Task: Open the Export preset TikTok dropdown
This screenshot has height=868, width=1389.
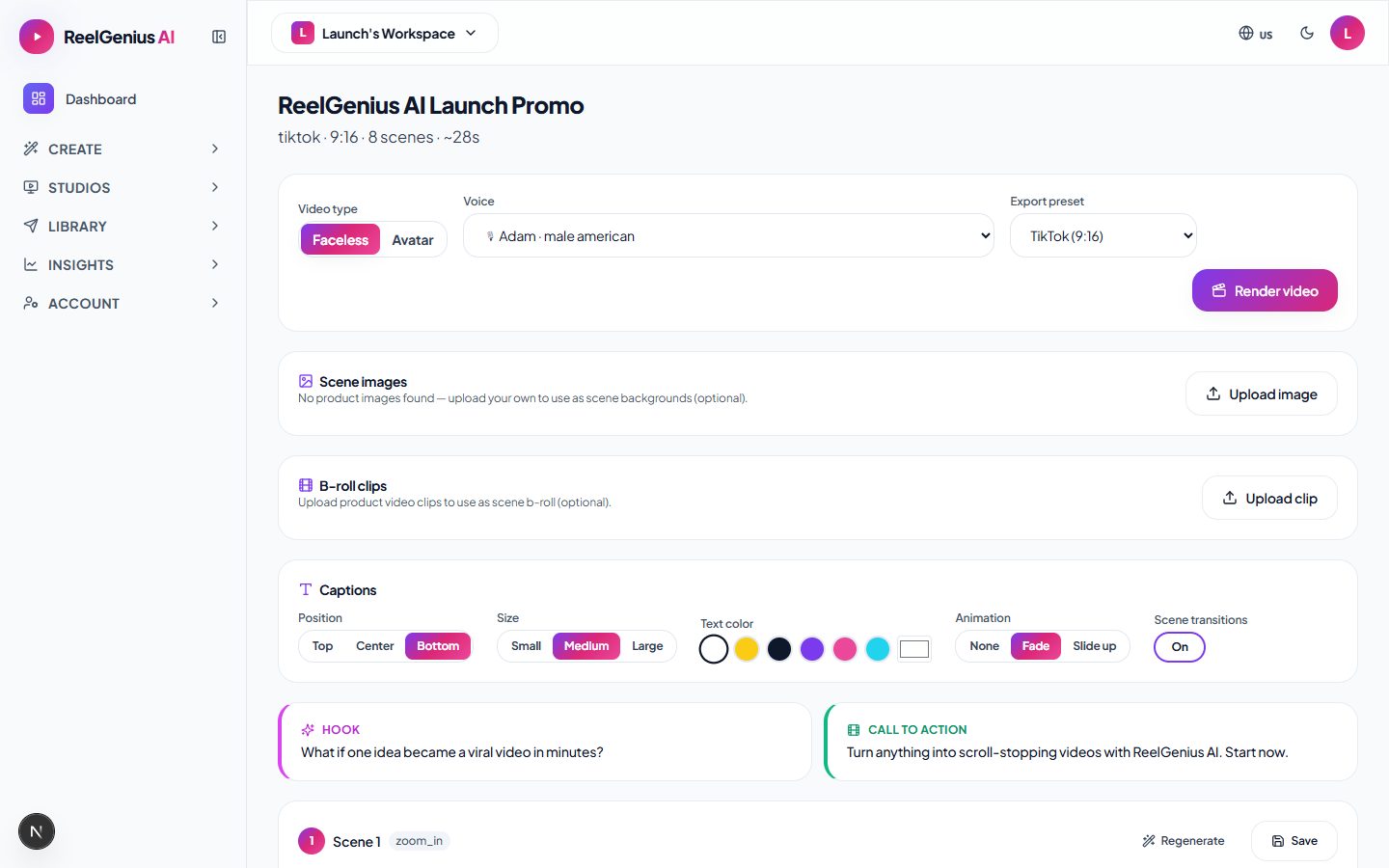Action: (1103, 235)
